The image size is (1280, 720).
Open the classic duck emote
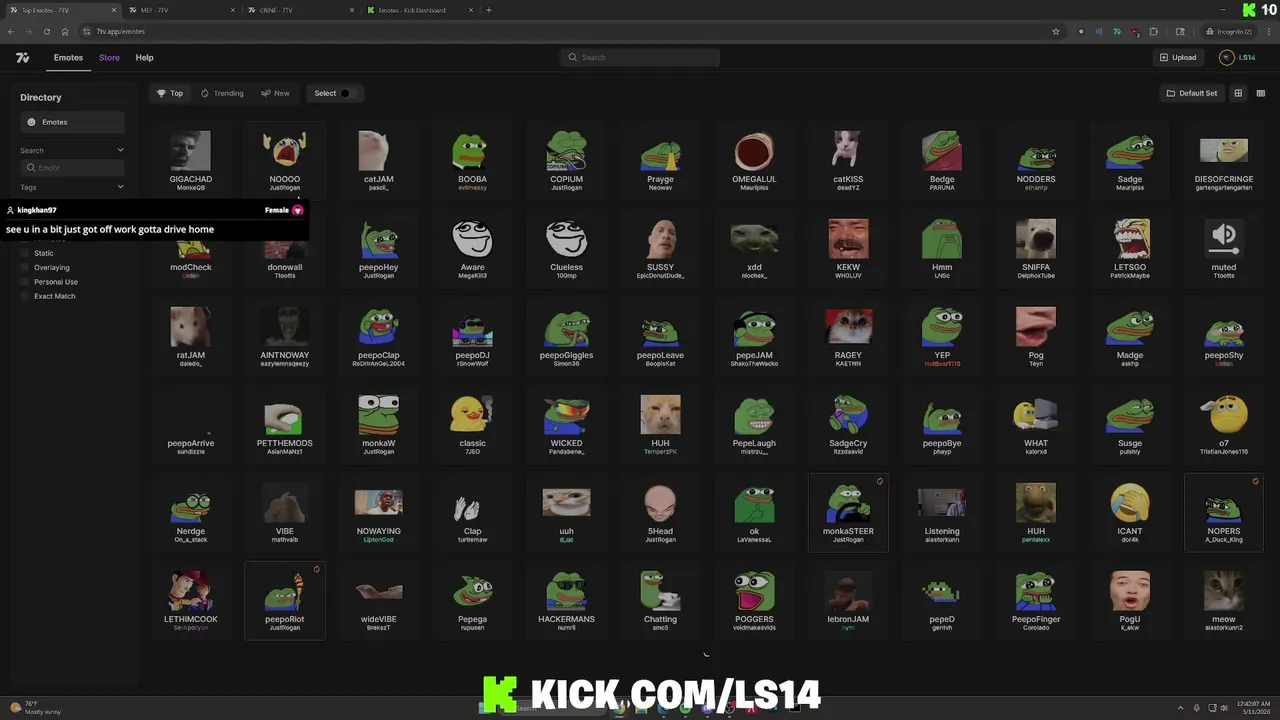coord(472,424)
